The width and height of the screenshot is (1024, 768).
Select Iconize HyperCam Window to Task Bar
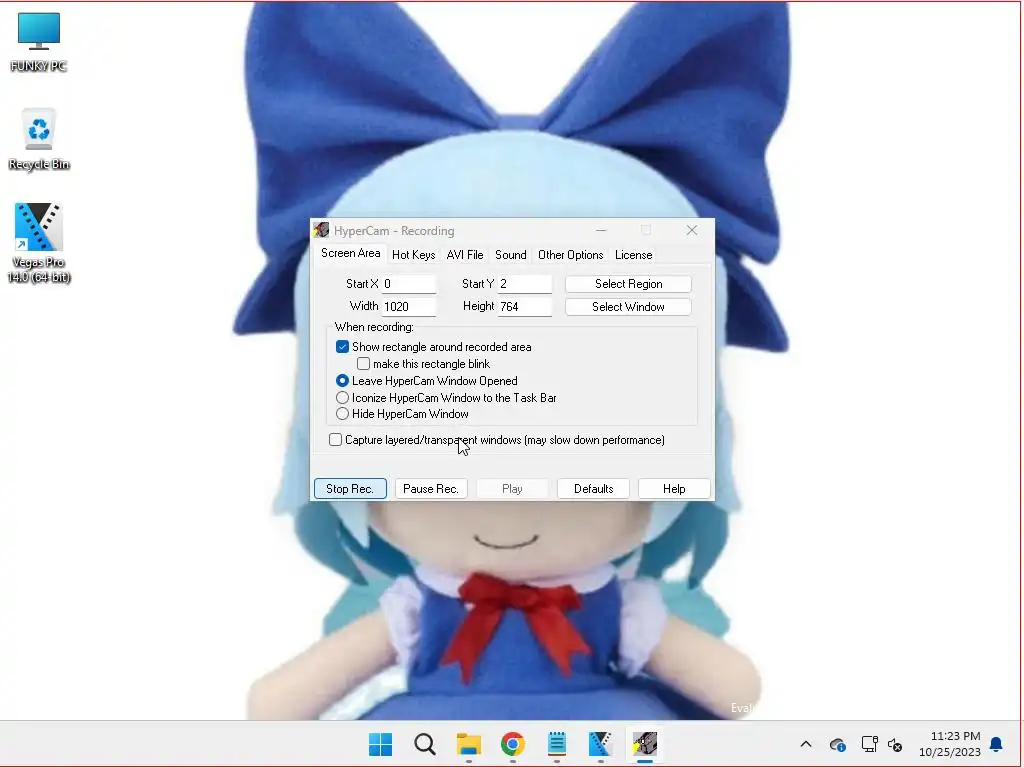342,398
